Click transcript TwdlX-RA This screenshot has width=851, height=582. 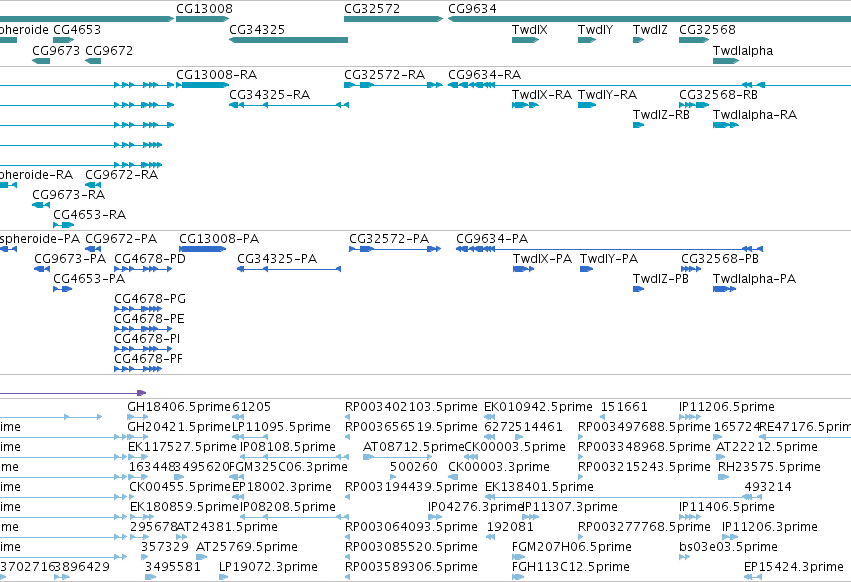point(525,105)
